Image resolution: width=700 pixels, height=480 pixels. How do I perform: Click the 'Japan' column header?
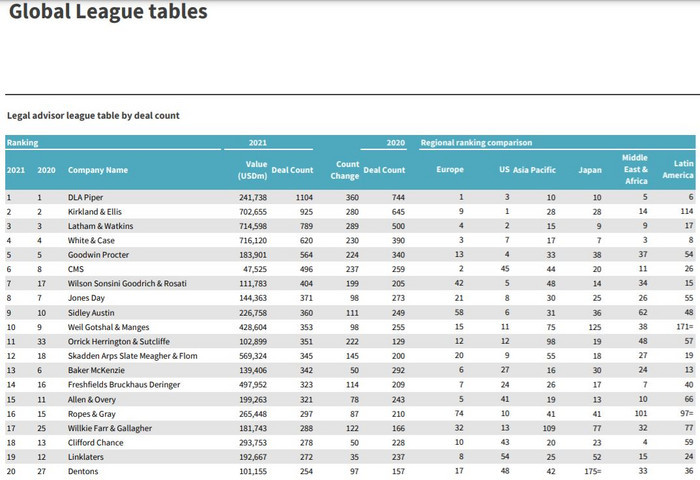(x=590, y=170)
